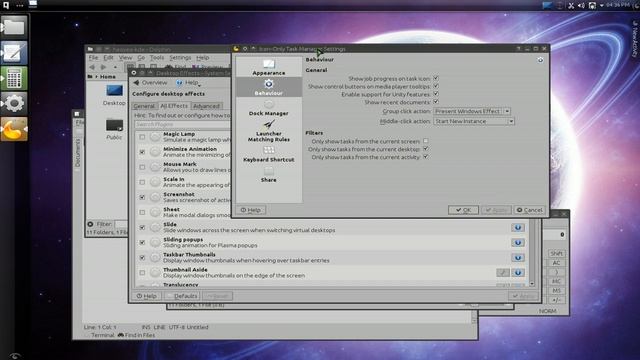Screen dimensions: 640x360
Task: Switch to All Effects tab
Action: click(174, 106)
